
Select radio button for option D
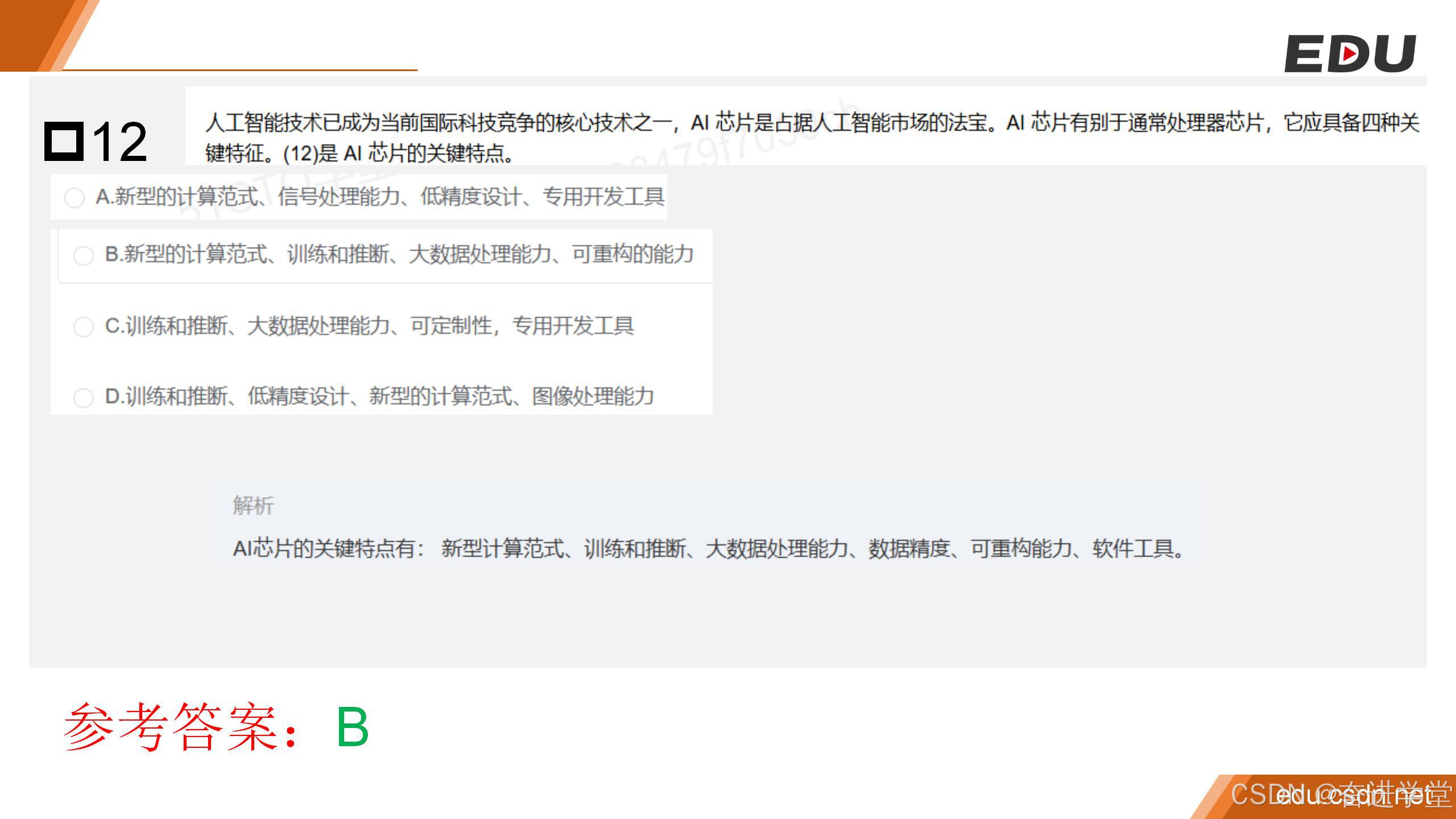84,398
